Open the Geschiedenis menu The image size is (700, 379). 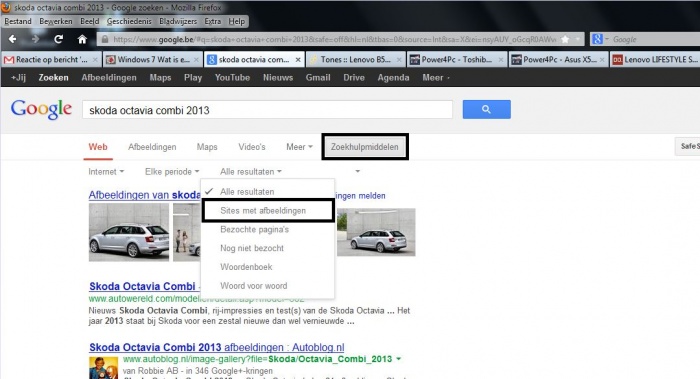click(129, 21)
